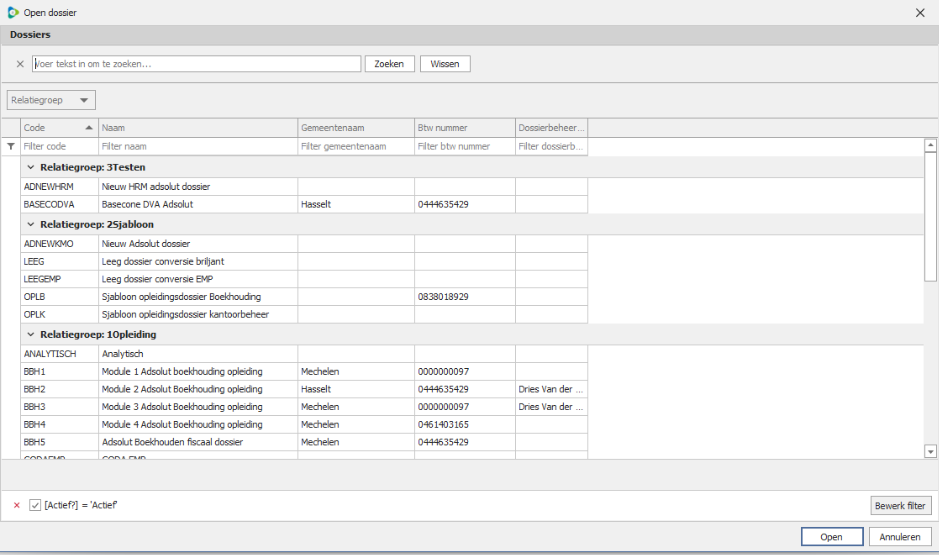Click the Bewerk filter button

pyautogui.click(x=901, y=506)
